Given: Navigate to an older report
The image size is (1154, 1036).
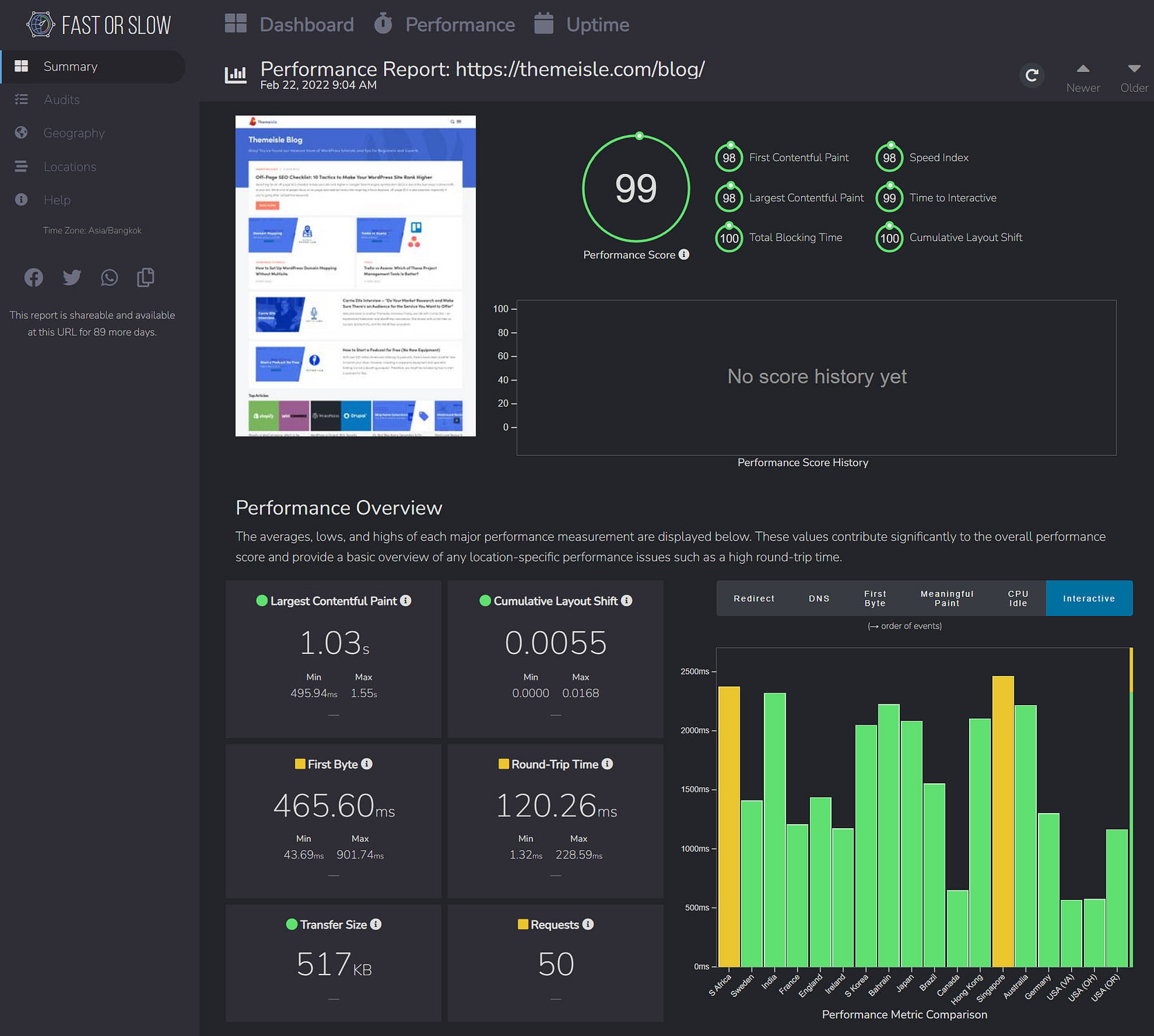Looking at the screenshot, I should coord(1133,76).
